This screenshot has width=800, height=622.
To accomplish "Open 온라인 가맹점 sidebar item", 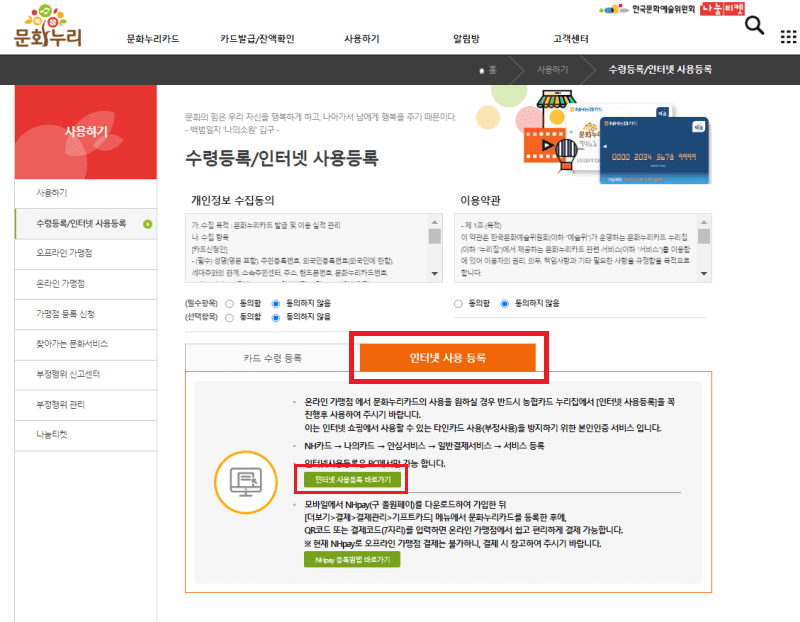I will coord(86,284).
